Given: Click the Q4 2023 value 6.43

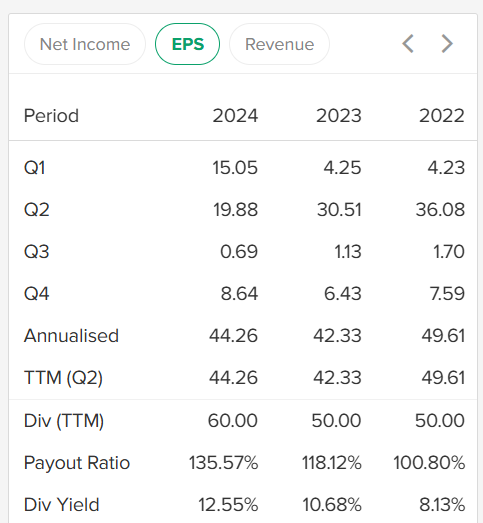Looking at the screenshot, I should 343,294.
